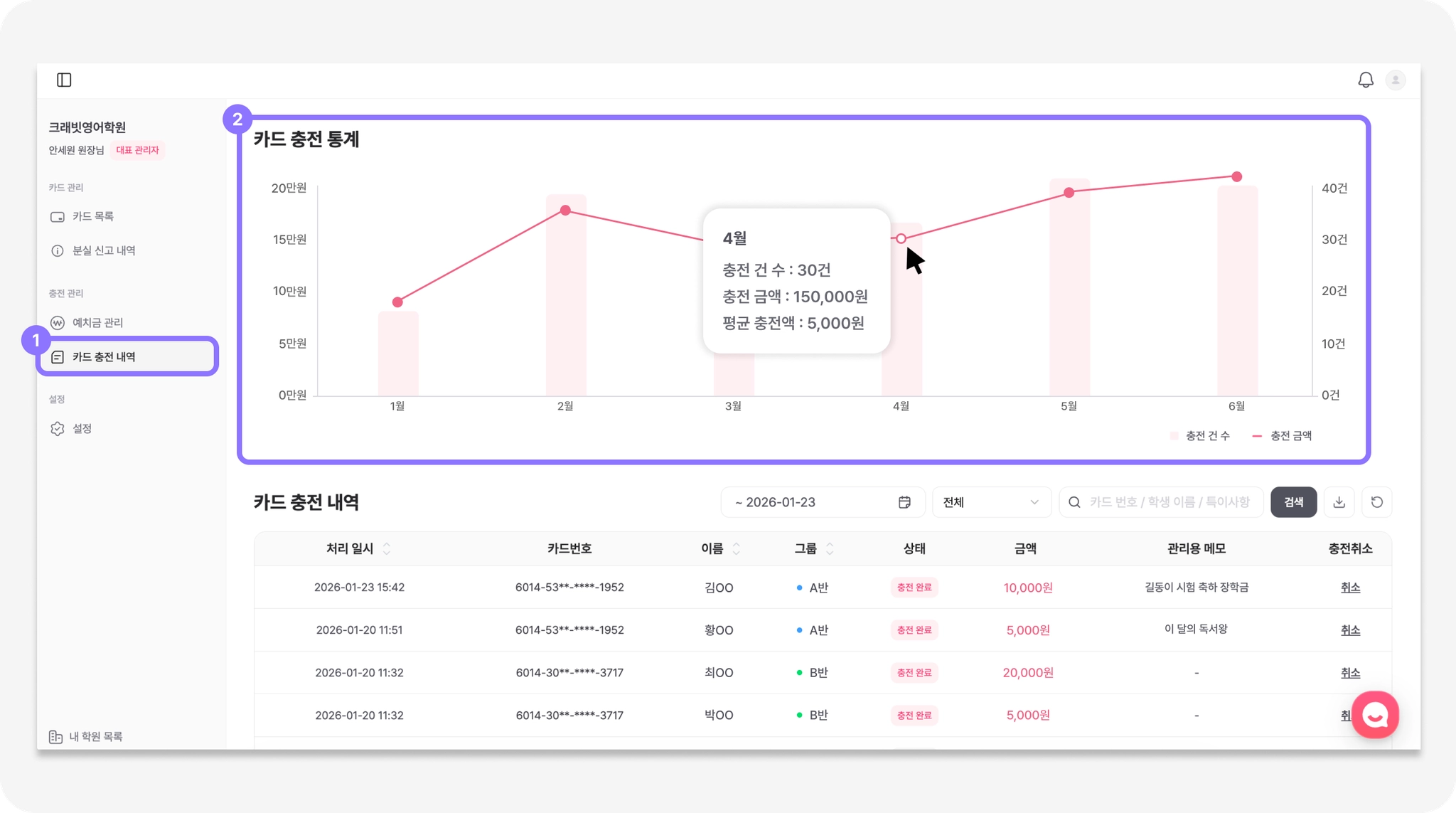Screen dimensions: 1456x813
Task: Open the chat support bubble
Action: [1375, 714]
